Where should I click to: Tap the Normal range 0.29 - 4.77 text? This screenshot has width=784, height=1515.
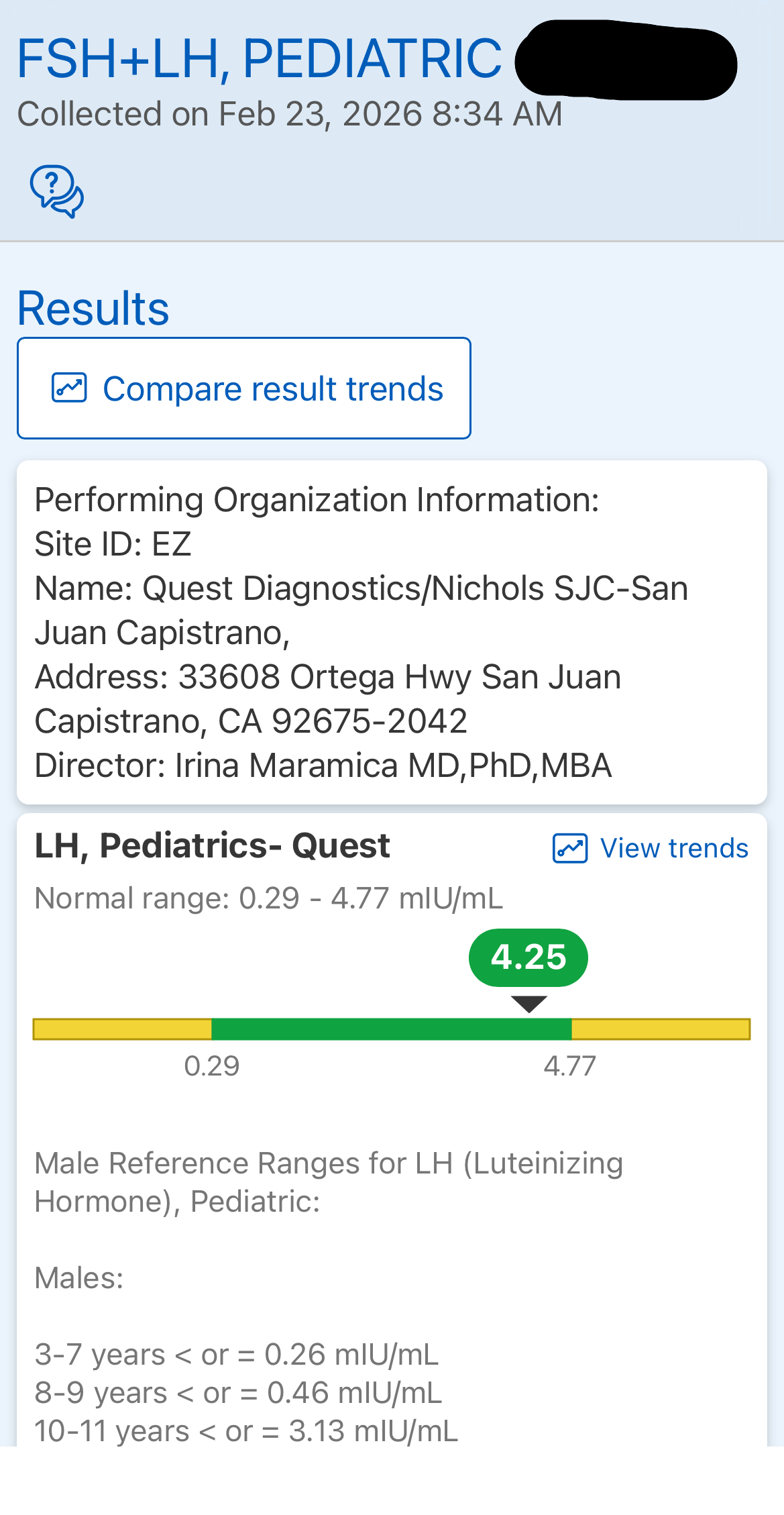point(268,898)
